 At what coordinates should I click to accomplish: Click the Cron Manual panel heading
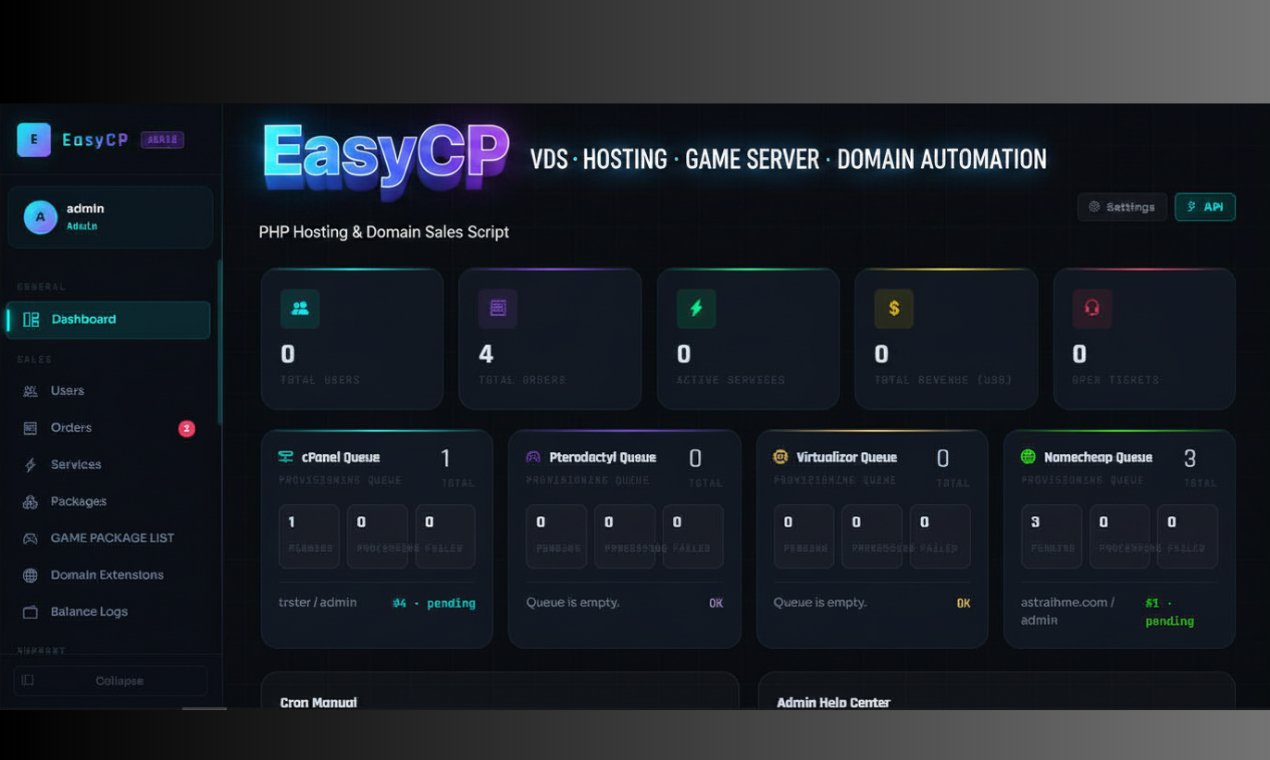tap(319, 702)
